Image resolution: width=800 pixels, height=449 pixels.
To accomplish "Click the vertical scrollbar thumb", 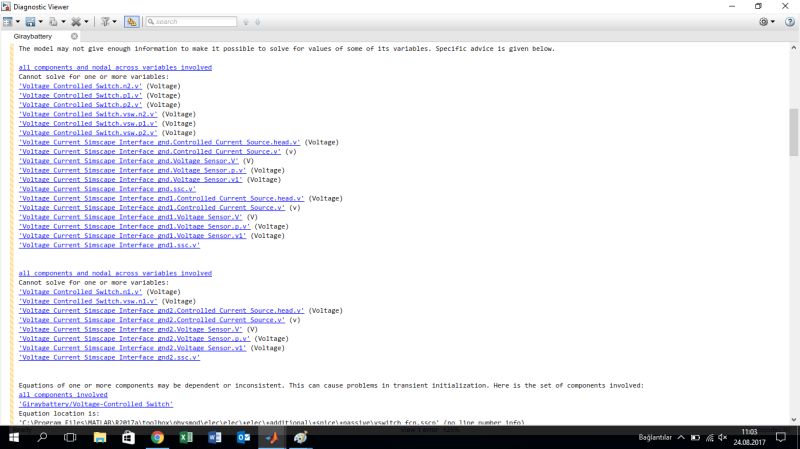I will pos(793,132).
